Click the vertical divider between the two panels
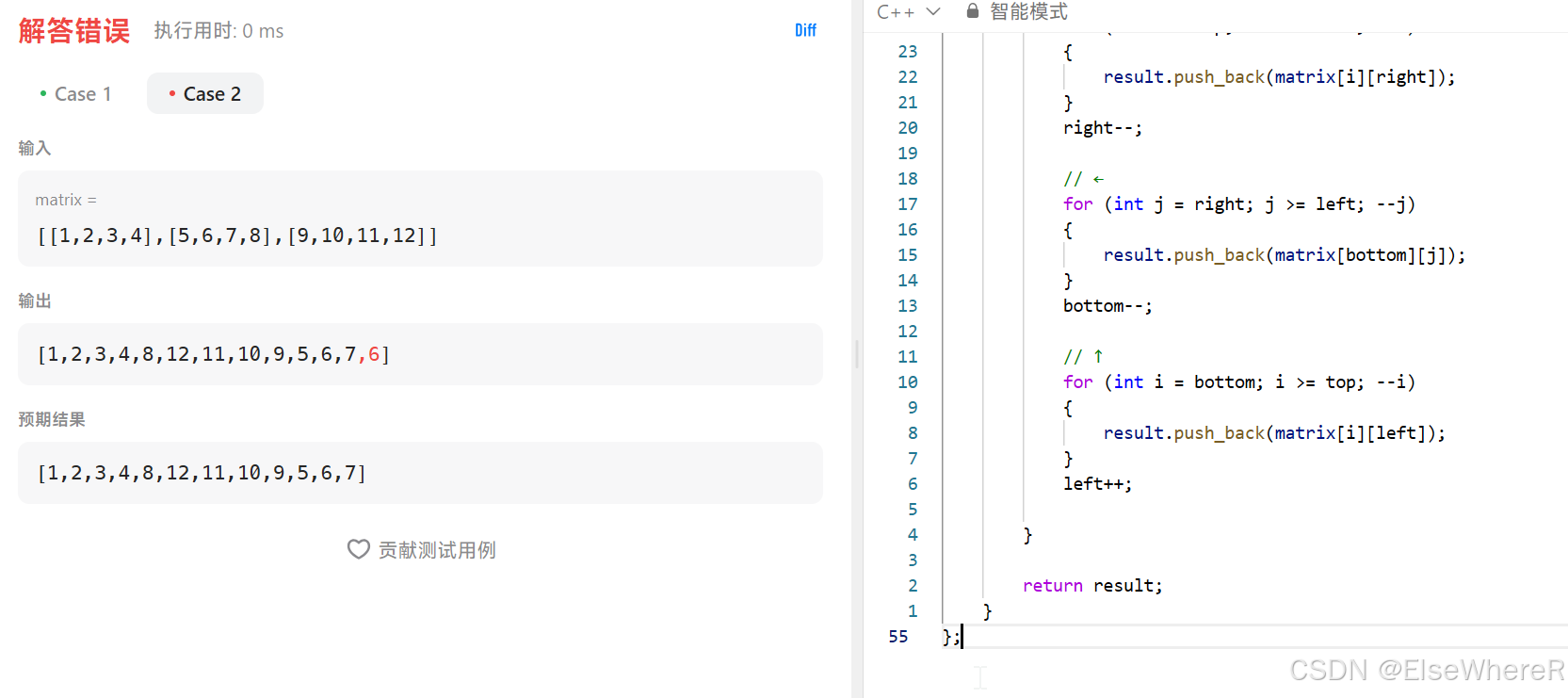This screenshot has height=698, width=1568. coord(857,354)
